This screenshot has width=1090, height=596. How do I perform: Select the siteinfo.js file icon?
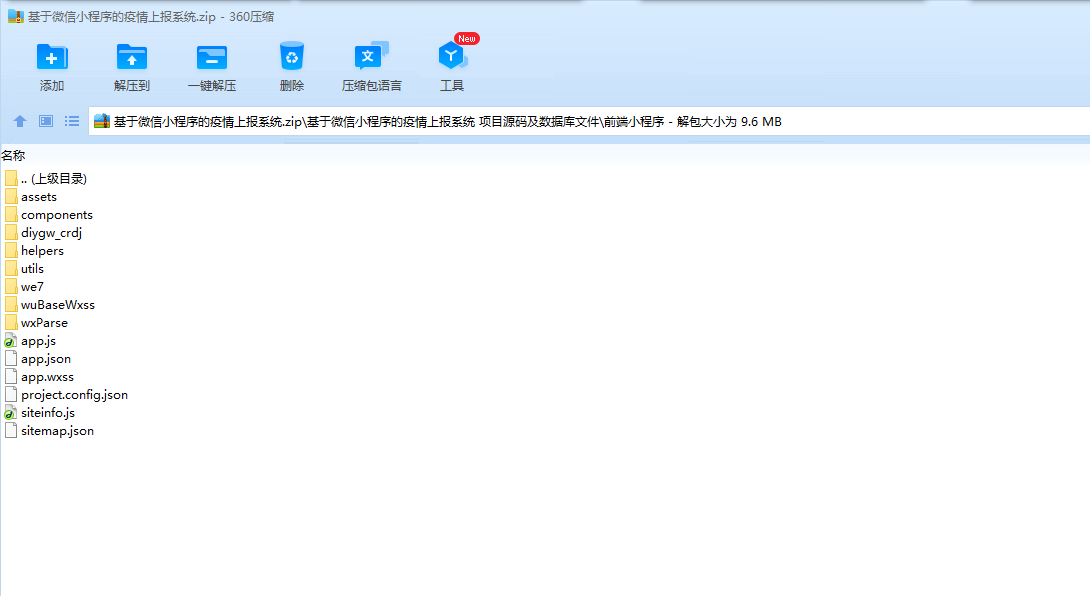pos(10,412)
